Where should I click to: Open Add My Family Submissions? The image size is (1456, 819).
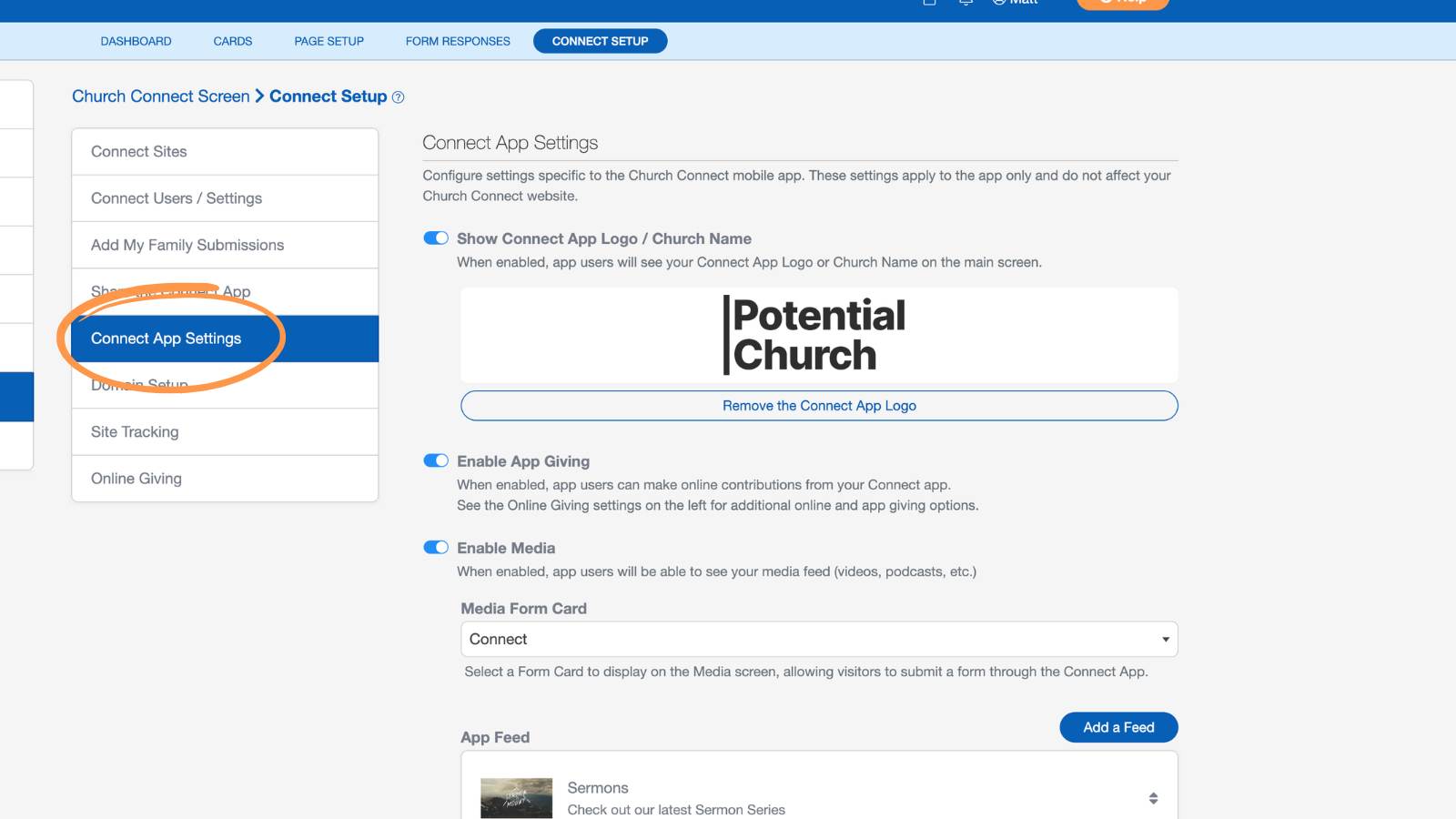[225, 245]
